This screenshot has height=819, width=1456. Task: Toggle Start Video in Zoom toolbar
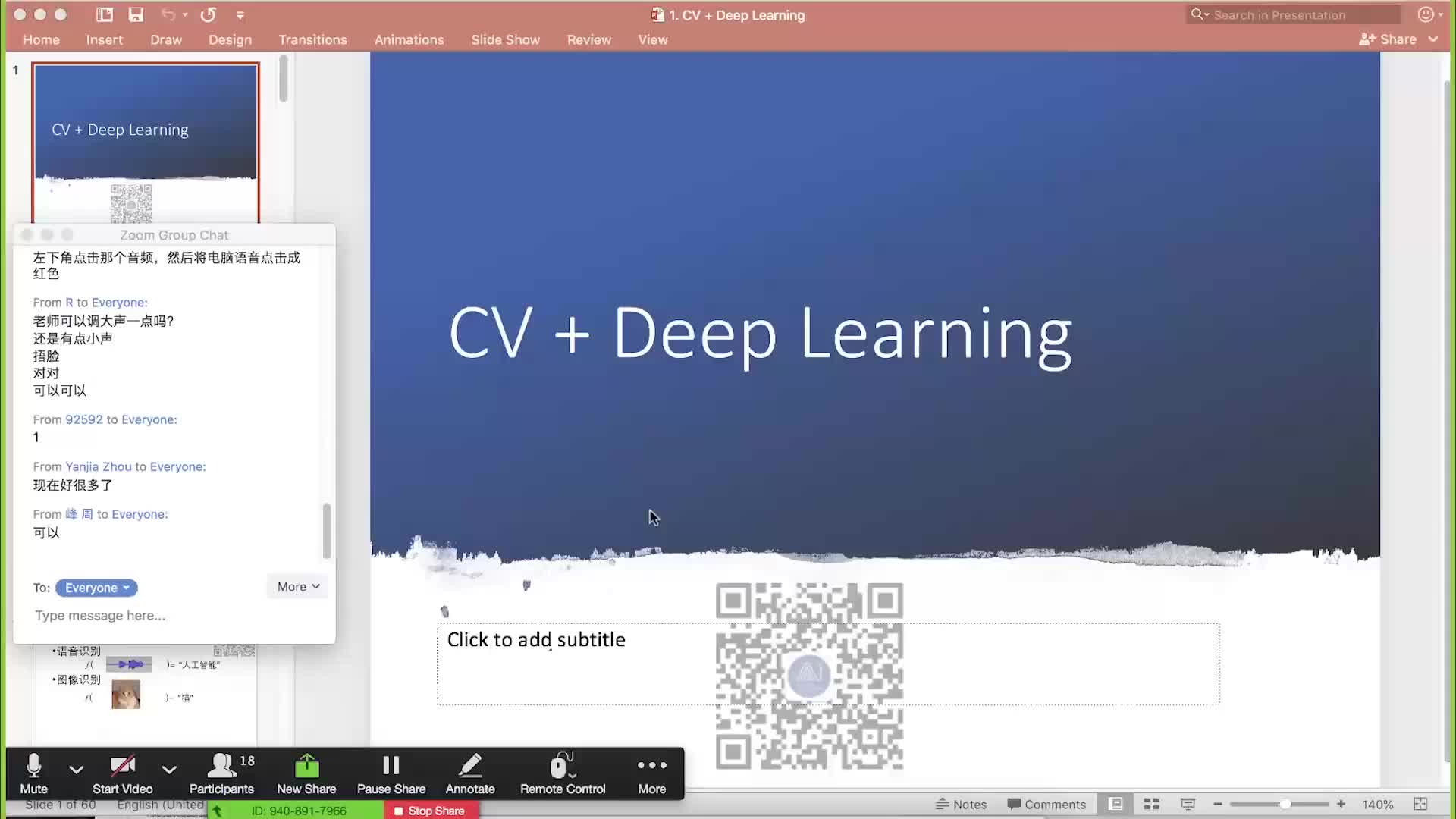pos(123,773)
